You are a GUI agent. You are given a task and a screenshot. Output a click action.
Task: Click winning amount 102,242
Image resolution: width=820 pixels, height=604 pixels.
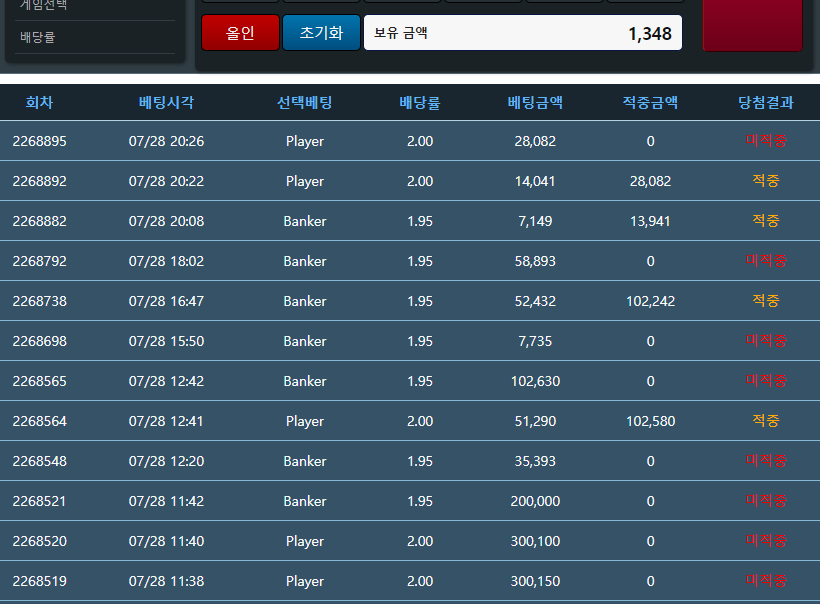coord(651,301)
